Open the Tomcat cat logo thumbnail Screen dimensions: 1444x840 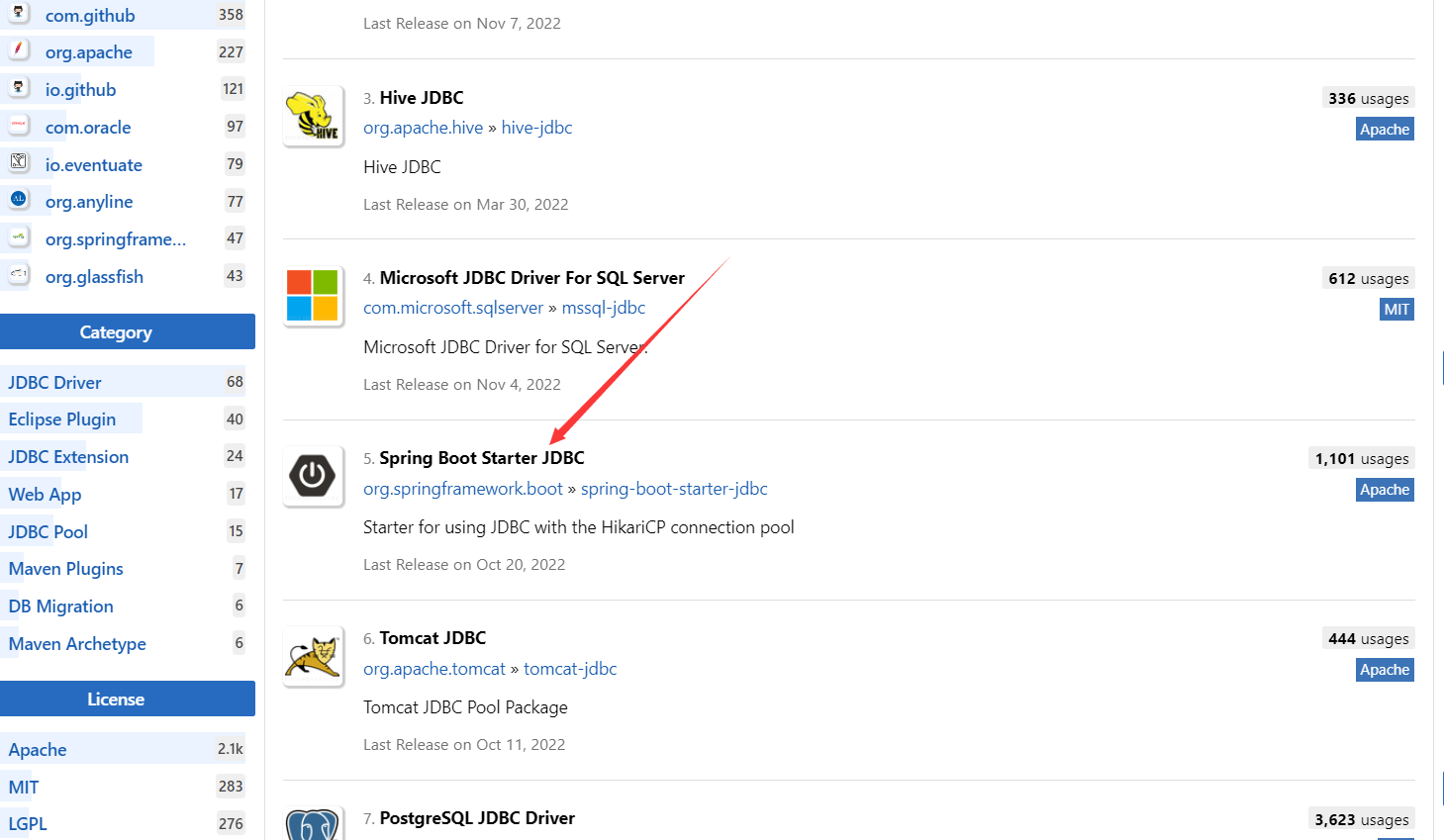(313, 656)
